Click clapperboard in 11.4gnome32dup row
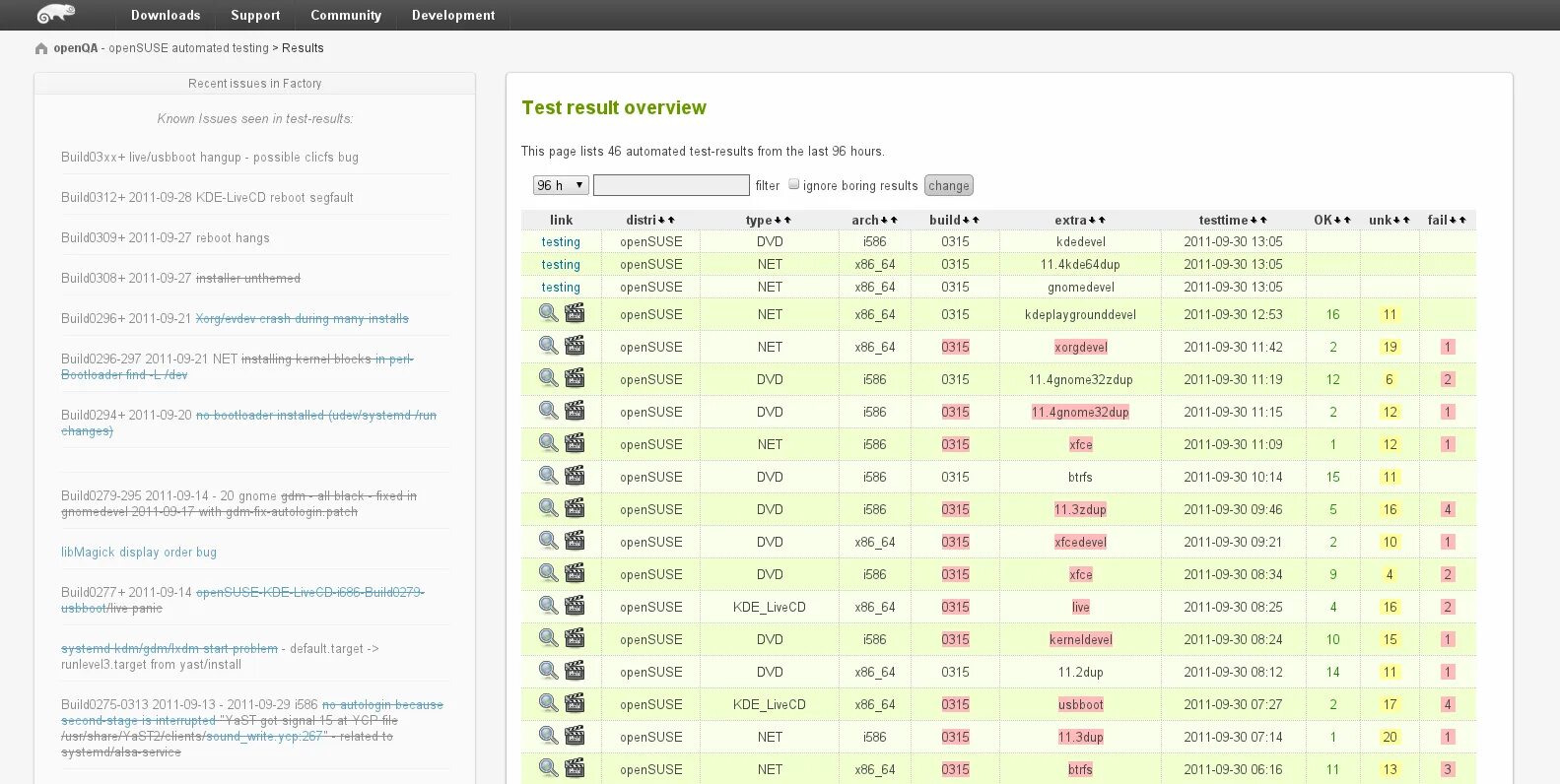Viewport: 1560px width, 784px height. coord(575,410)
